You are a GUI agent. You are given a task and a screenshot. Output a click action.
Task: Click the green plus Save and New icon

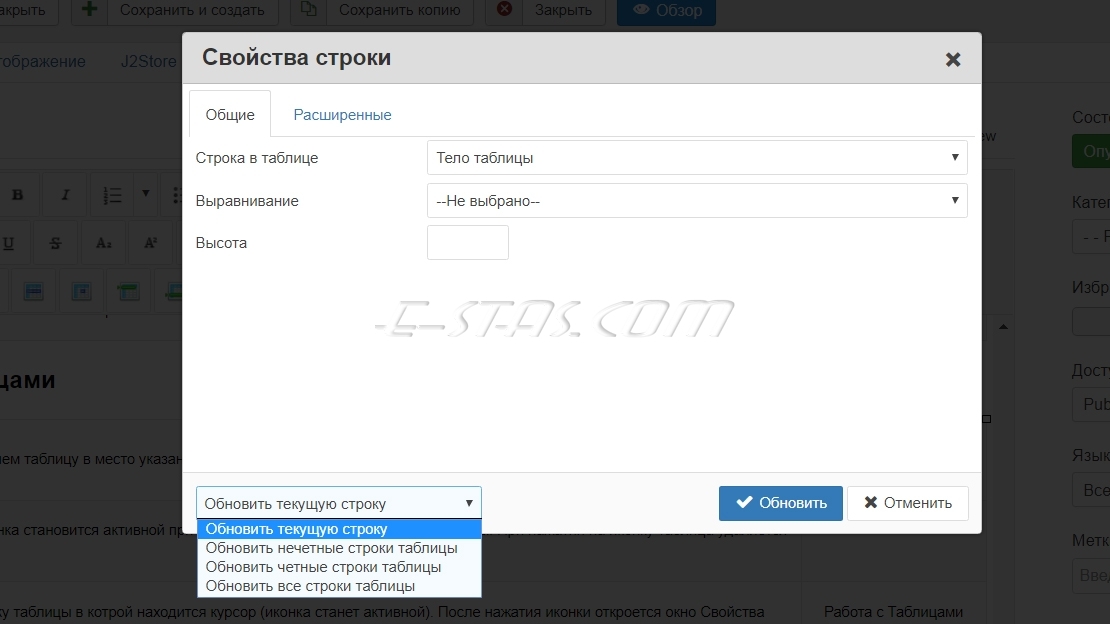coord(89,9)
